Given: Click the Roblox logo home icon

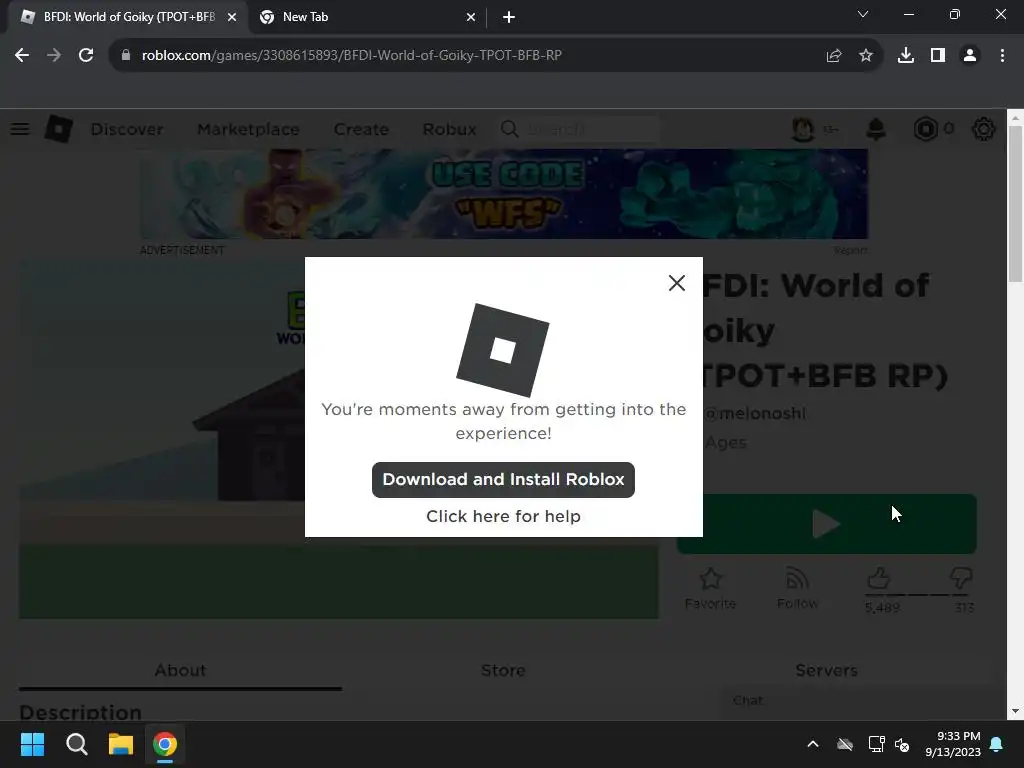Looking at the screenshot, I should tap(59, 129).
